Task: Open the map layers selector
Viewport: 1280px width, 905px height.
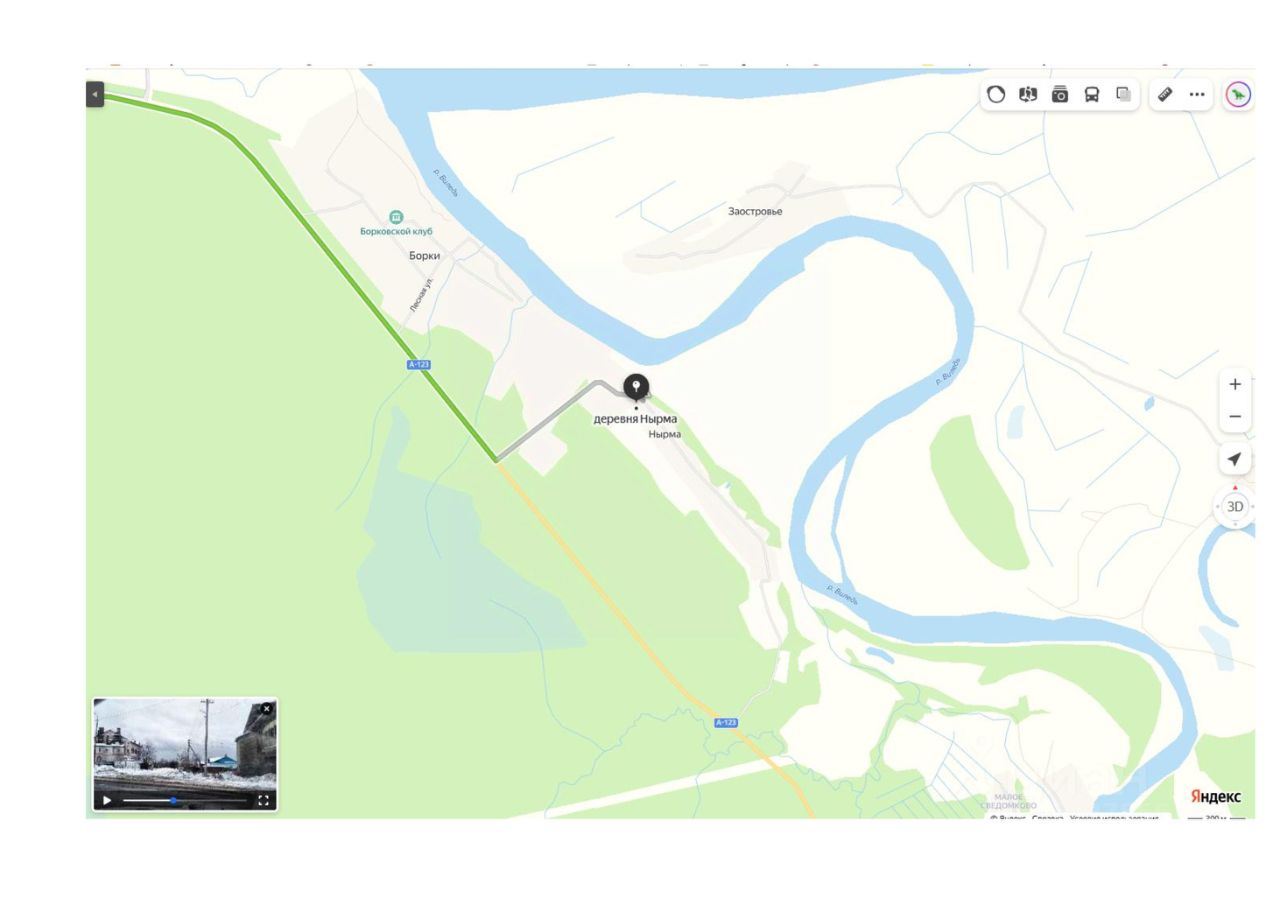Action: [1123, 94]
